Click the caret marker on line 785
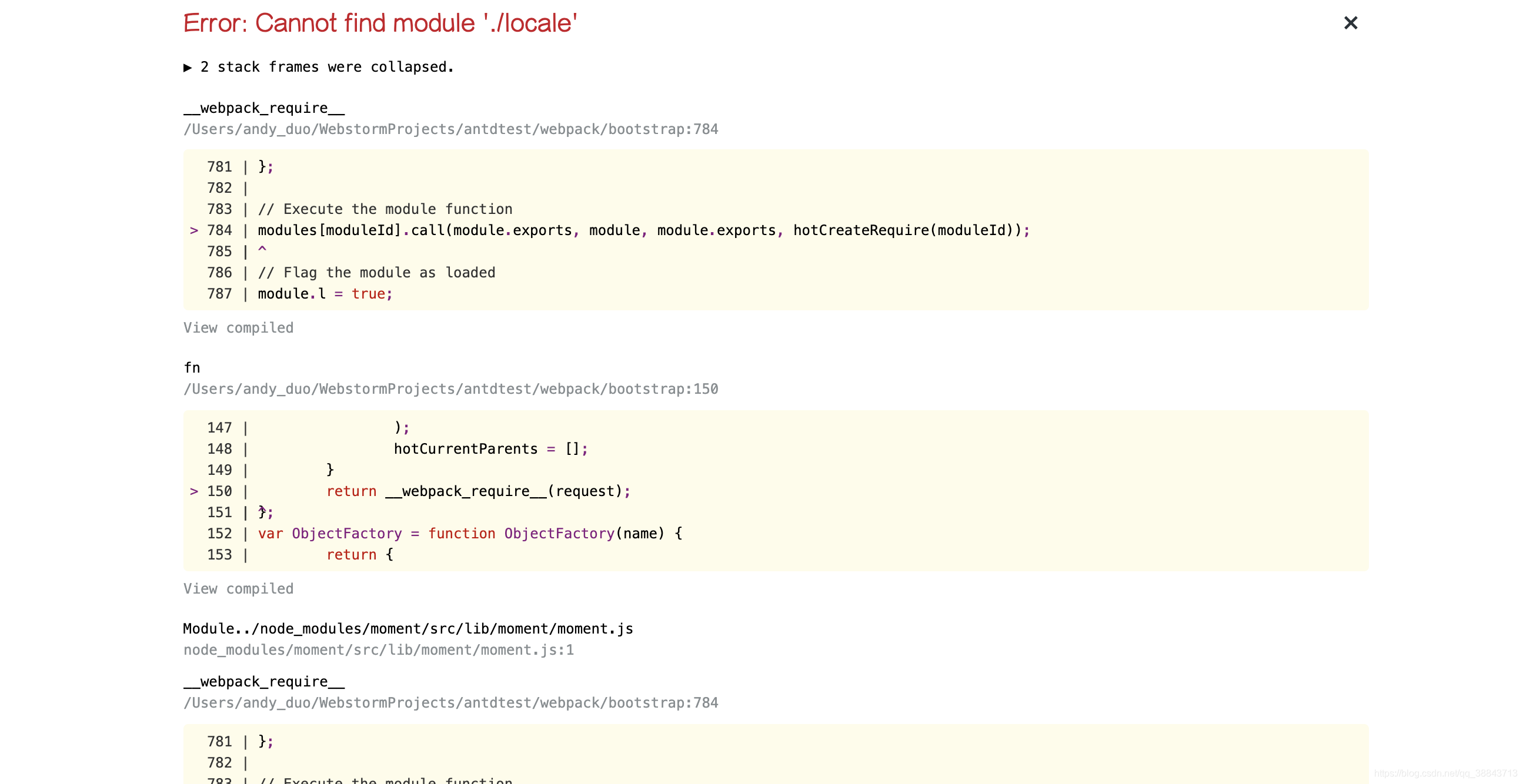 pos(262,250)
